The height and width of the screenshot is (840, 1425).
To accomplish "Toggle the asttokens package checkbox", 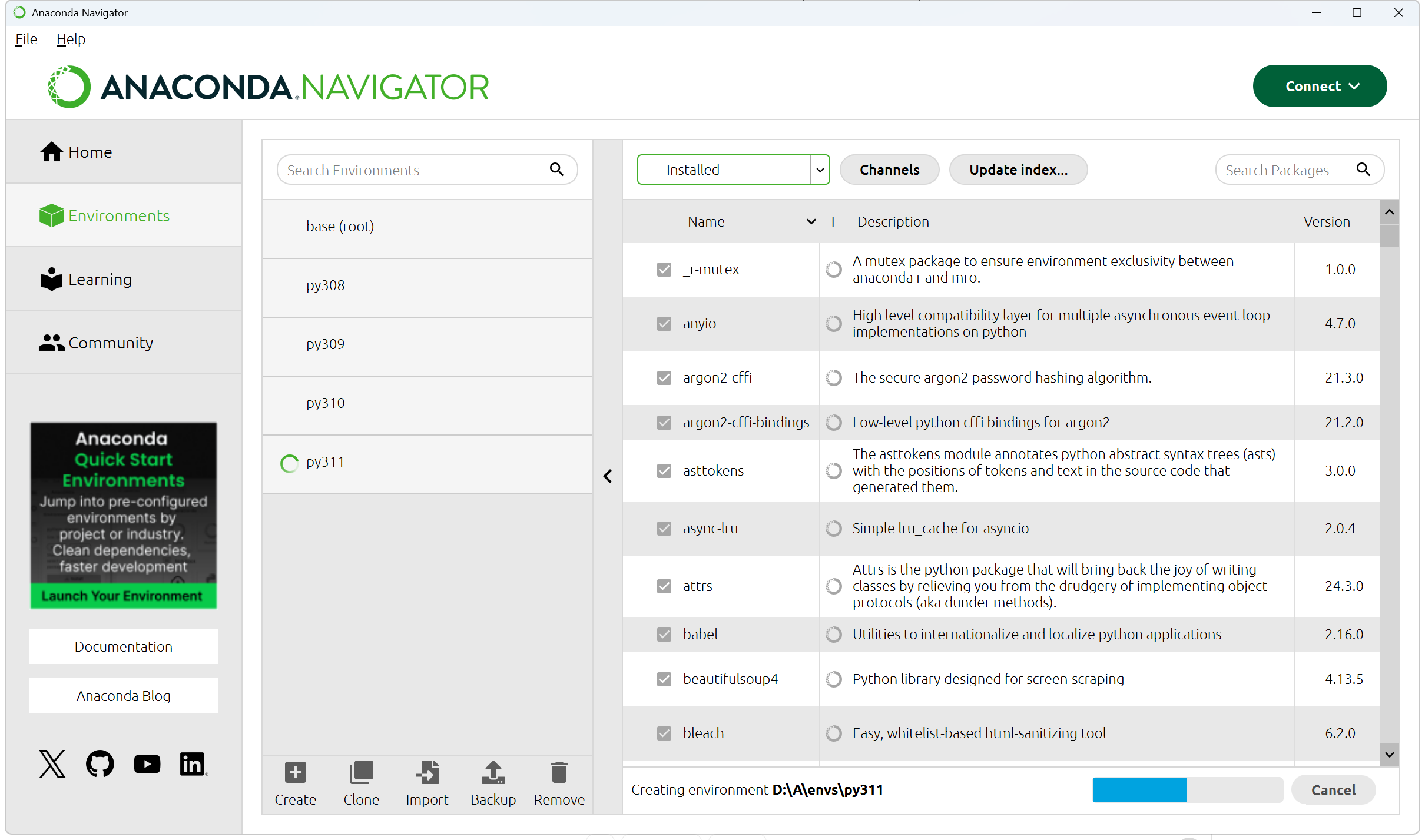I will [x=664, y=471].
